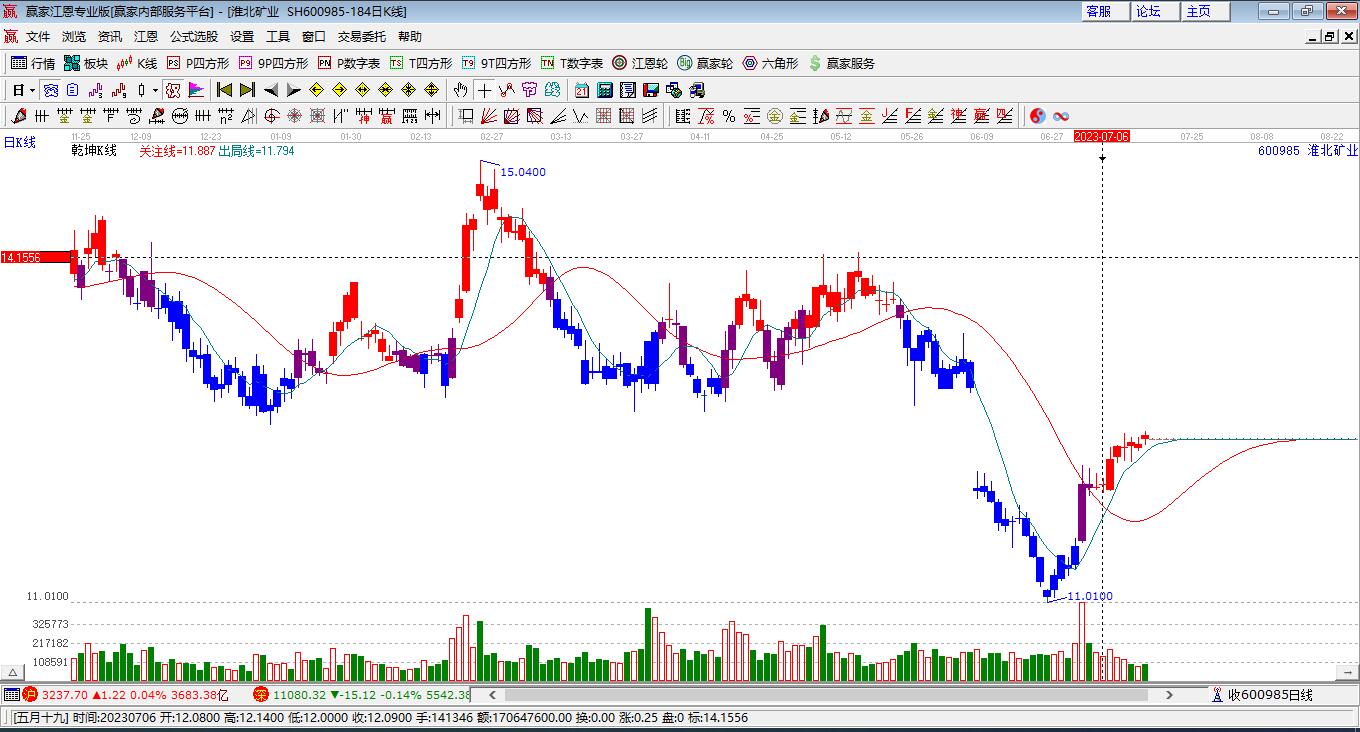Click the 日K线 period label

(x=19, y=142)
